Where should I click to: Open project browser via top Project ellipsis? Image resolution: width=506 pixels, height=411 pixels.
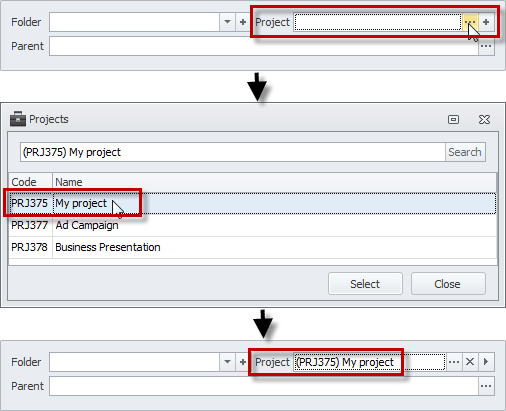(470, 22)
